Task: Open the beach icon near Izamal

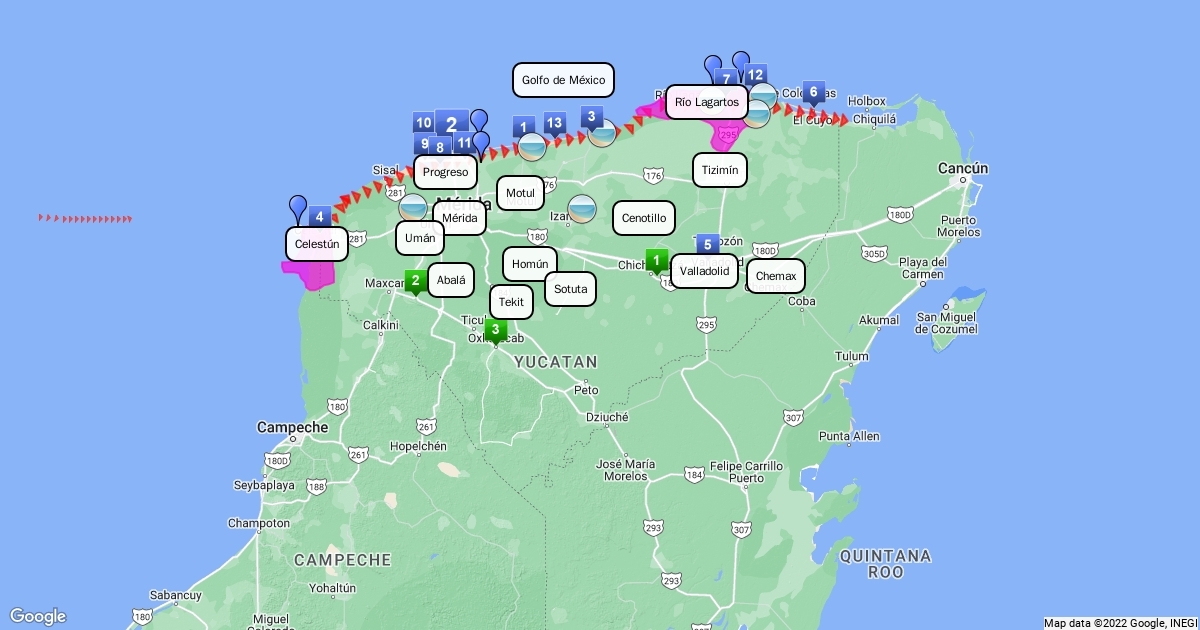Action: 582,209
